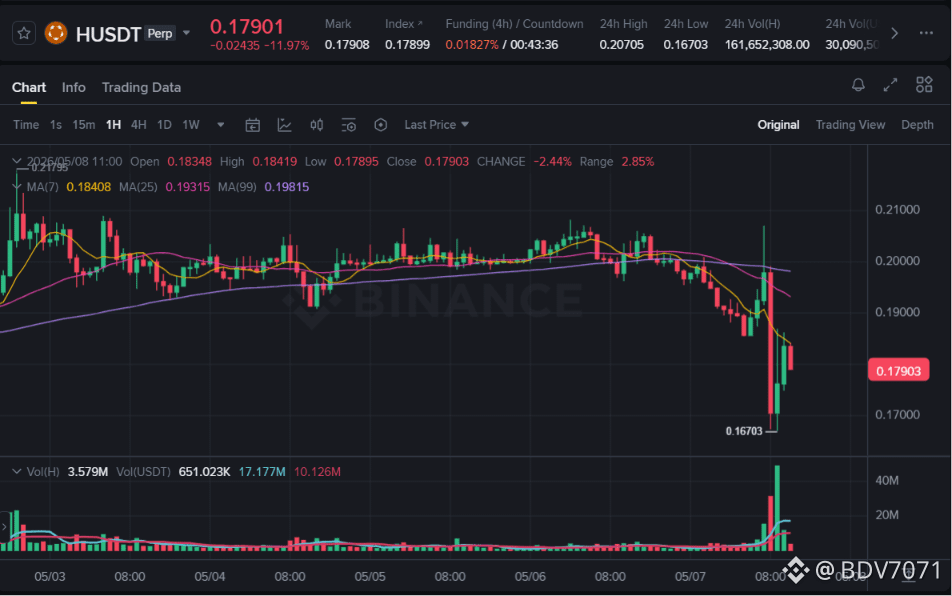Open the chart display settings list icon
Image resolution: width=952 pixels, height=596 pixels.
point(348,125)
